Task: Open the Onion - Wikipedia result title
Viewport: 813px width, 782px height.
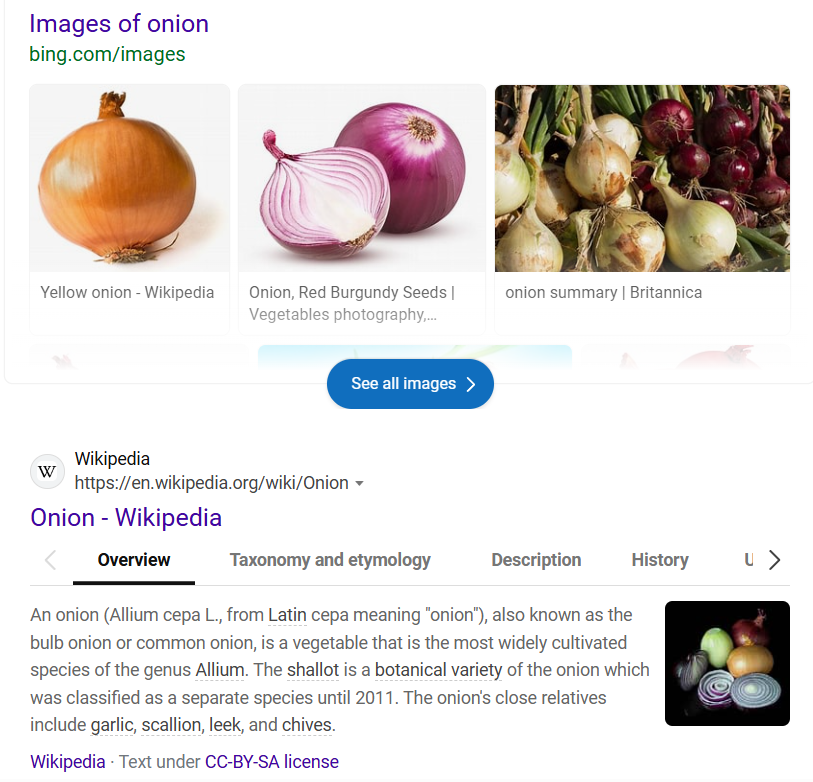Action: pos(126,518)
